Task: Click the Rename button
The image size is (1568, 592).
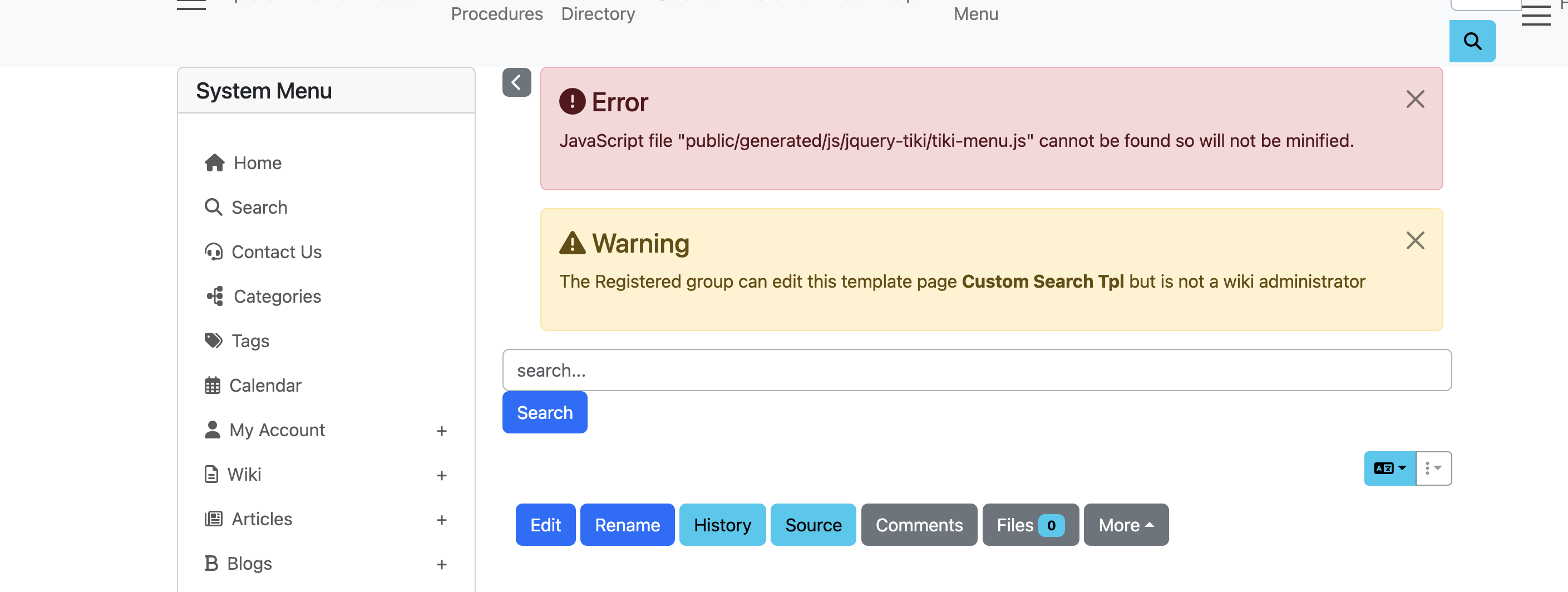Action: click(627, 525)
